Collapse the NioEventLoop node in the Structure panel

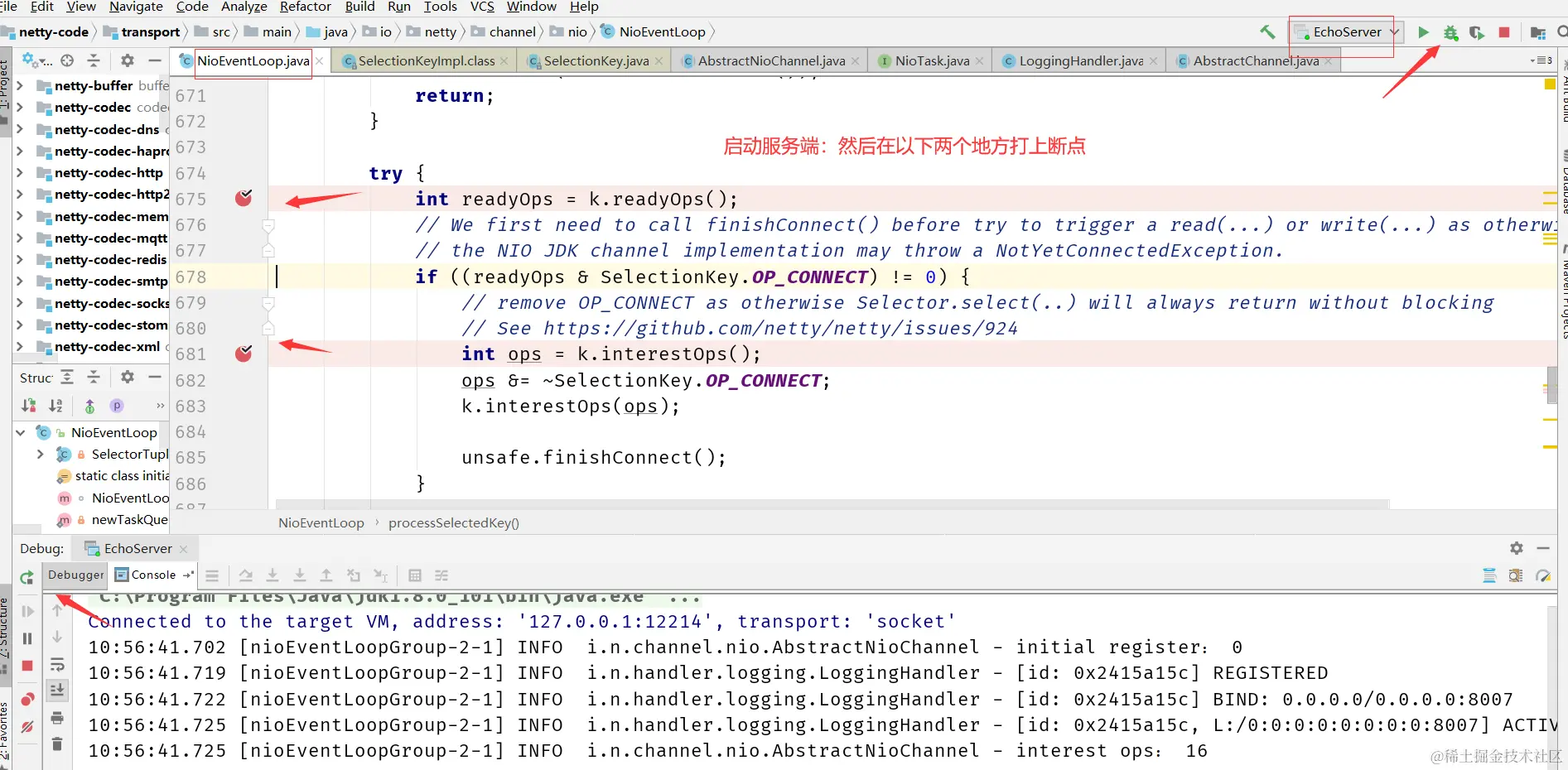pos(20,432)
